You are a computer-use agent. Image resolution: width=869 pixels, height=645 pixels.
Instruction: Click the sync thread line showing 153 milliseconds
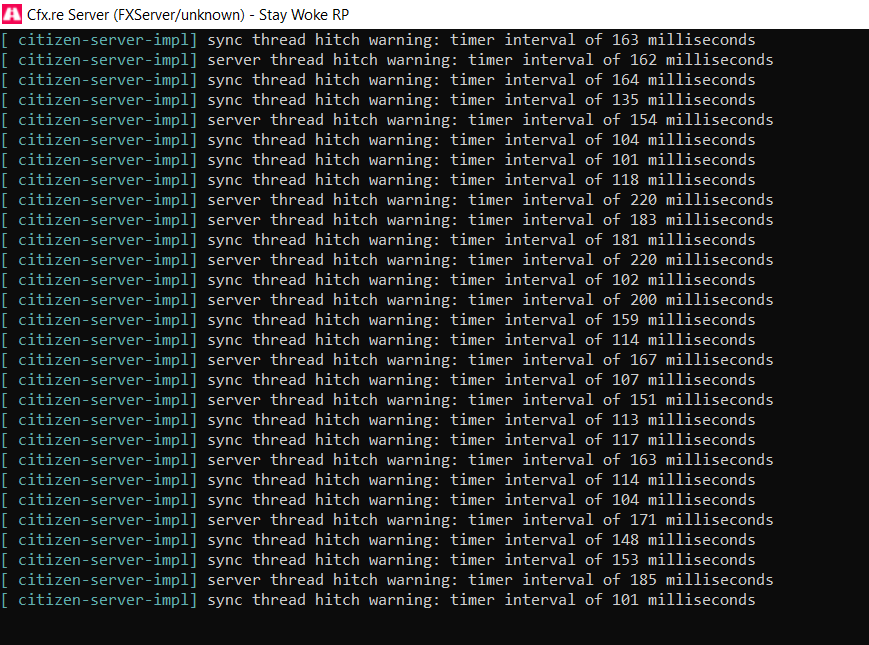coord(378,560)
